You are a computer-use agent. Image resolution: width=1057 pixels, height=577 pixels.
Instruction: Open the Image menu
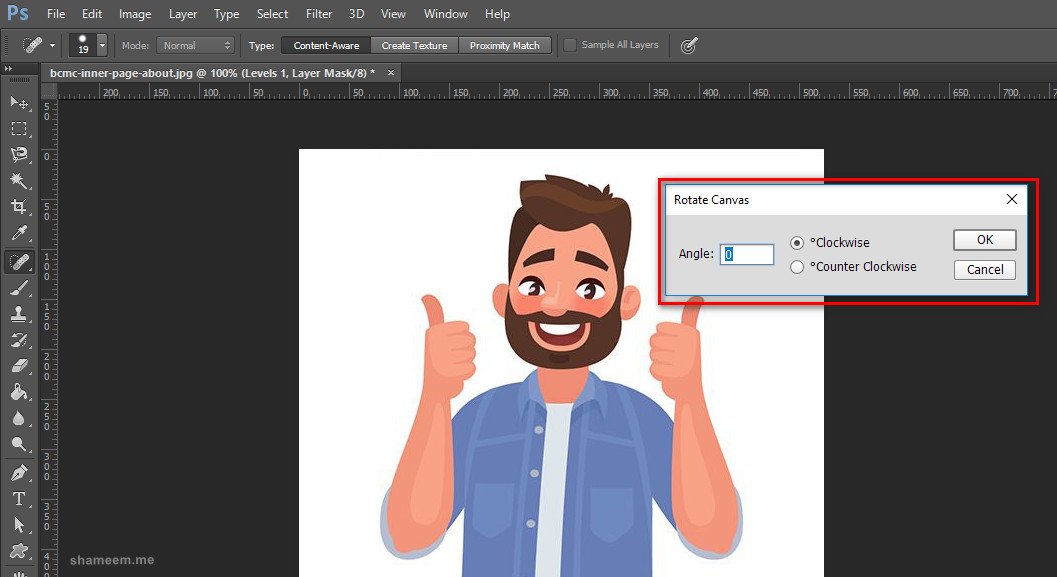[135, 14]
